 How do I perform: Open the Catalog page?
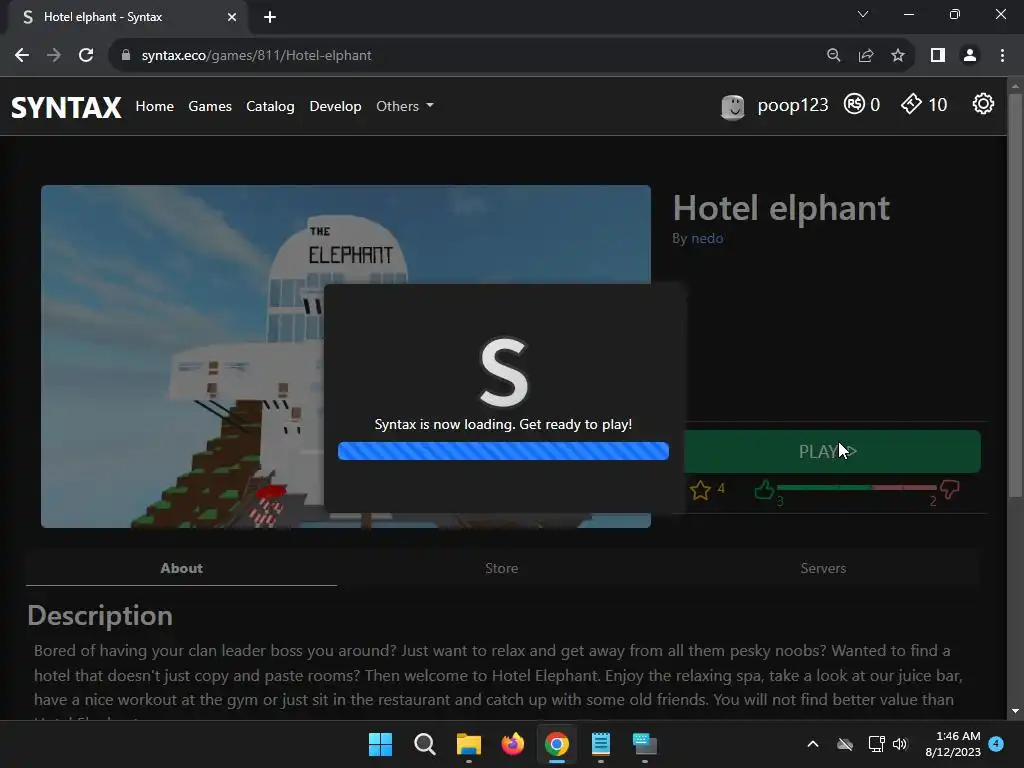coord(270,106)
